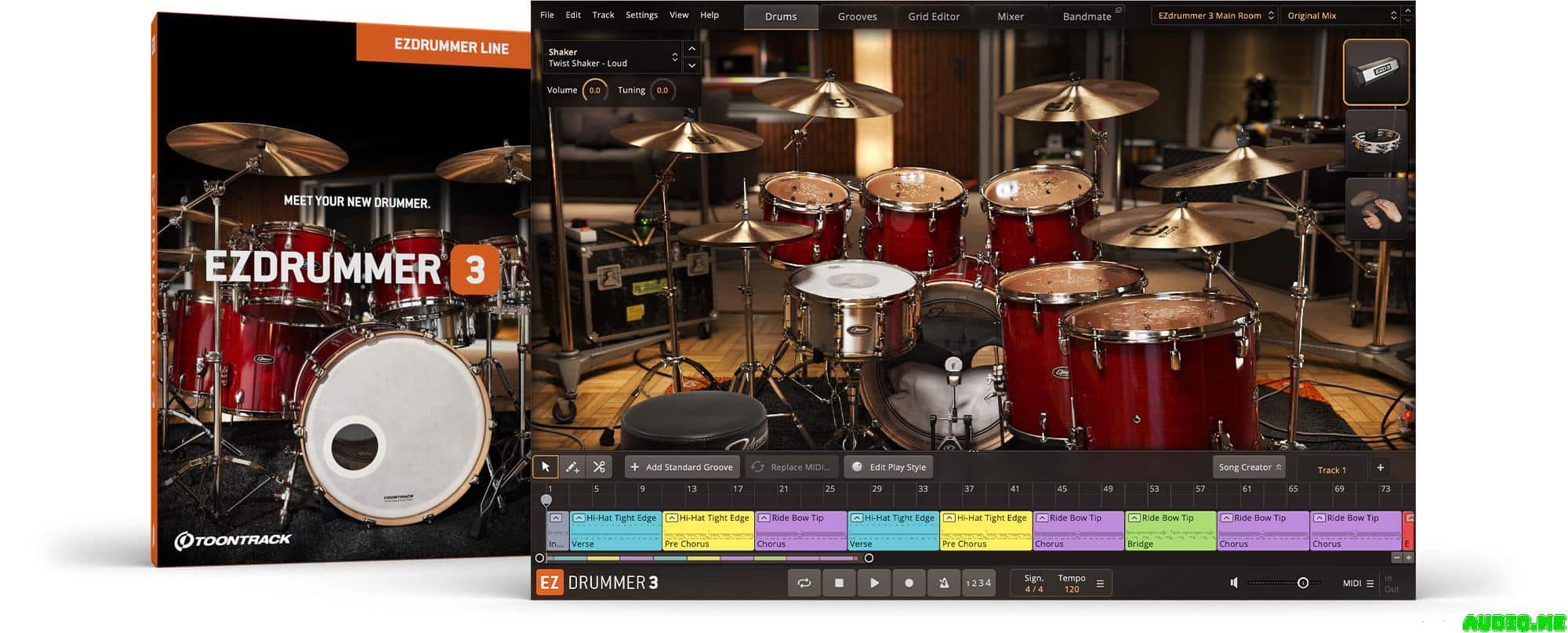Click the Edit Play Style button
The height and width of the screenshot is (633, 1568).
888,467
